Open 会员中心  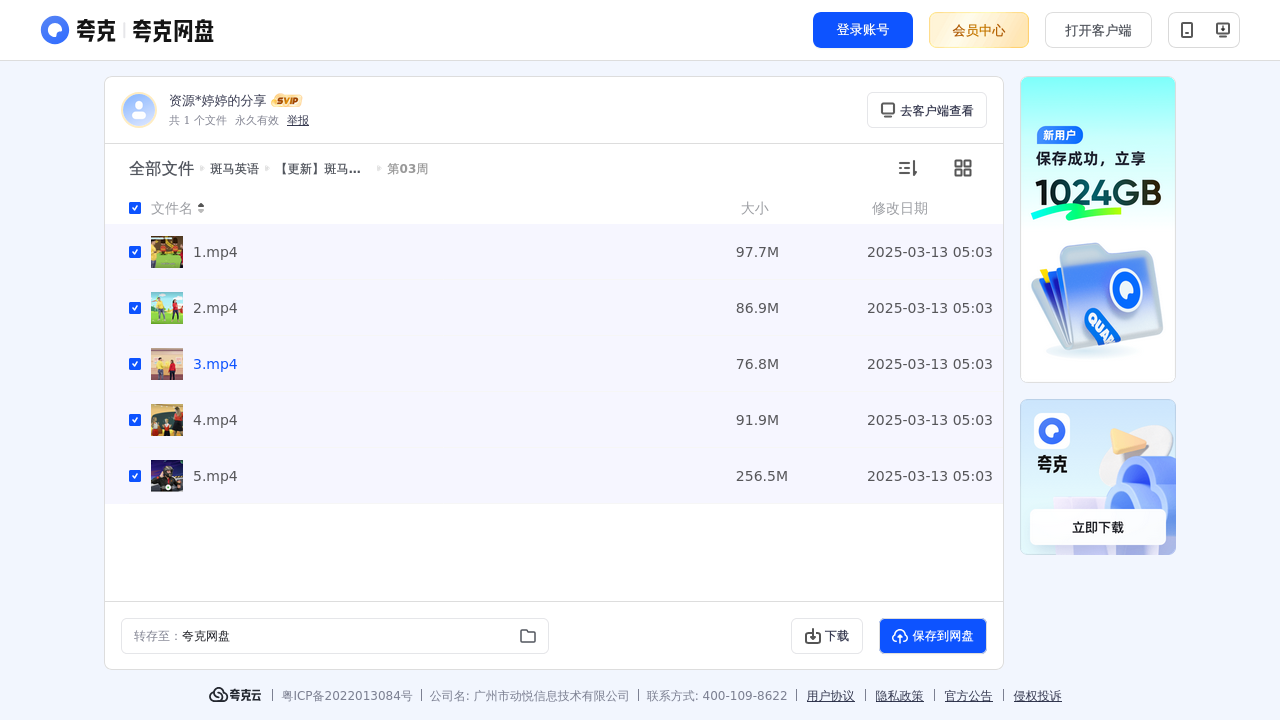point(979,30)
